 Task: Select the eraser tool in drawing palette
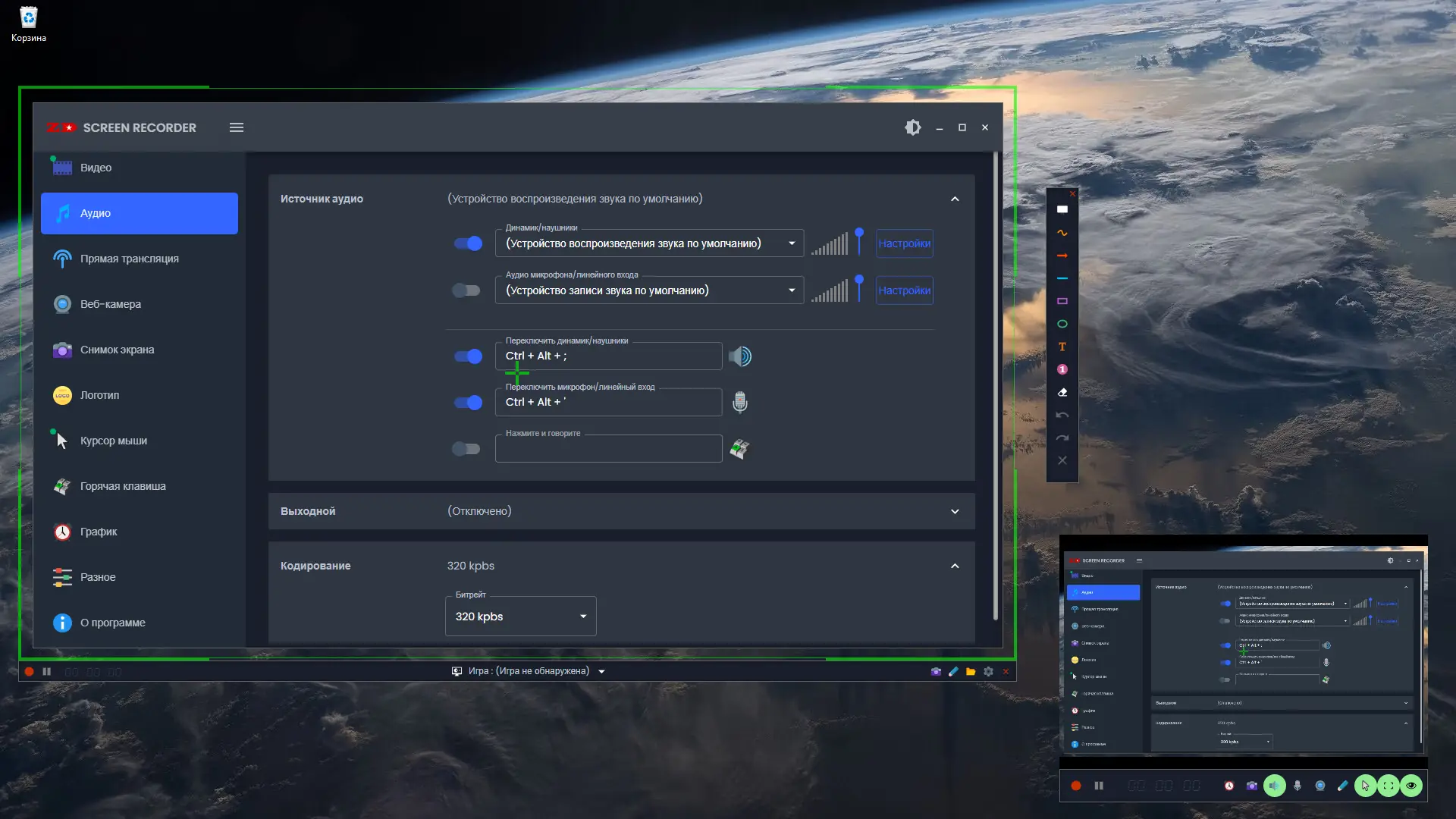[1062, 392]
